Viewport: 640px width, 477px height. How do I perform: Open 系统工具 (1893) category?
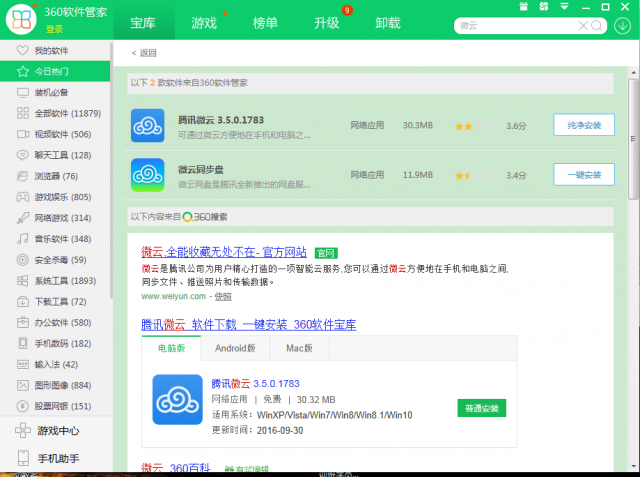(55, 281)
